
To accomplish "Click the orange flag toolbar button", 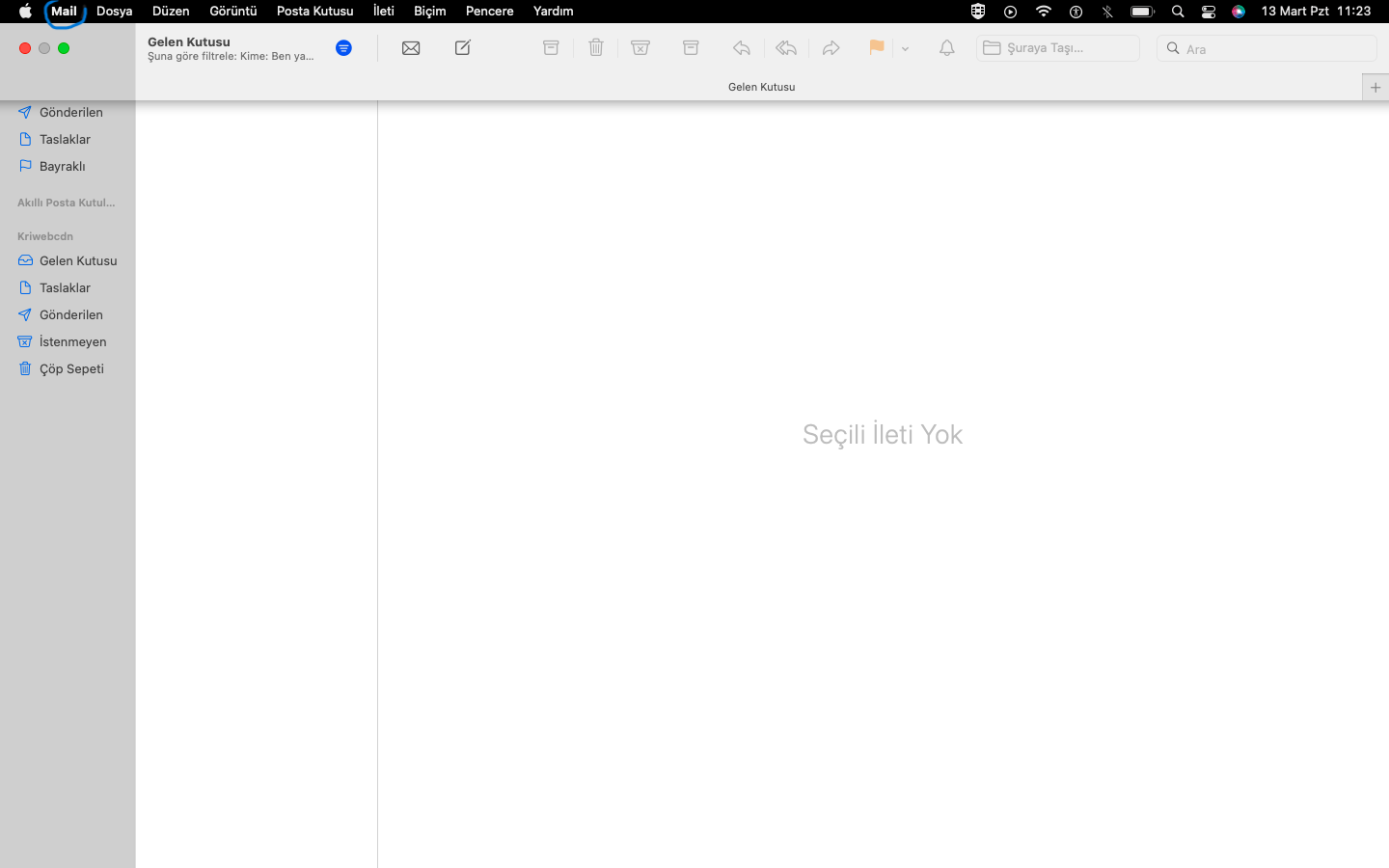I will point(876,48).
